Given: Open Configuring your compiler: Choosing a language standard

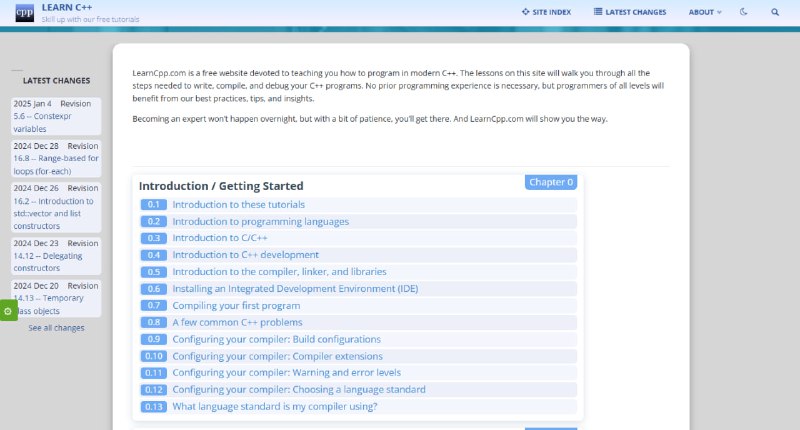Looking at the screenshot, I should (298, 390).
